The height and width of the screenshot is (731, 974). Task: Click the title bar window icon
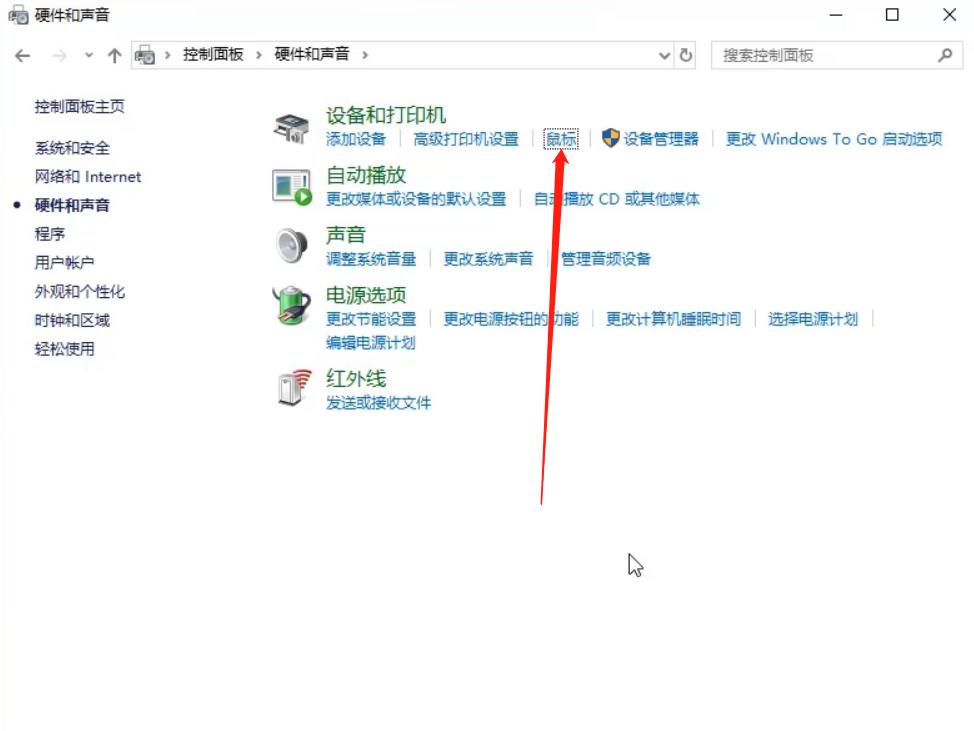pos(18,15)
